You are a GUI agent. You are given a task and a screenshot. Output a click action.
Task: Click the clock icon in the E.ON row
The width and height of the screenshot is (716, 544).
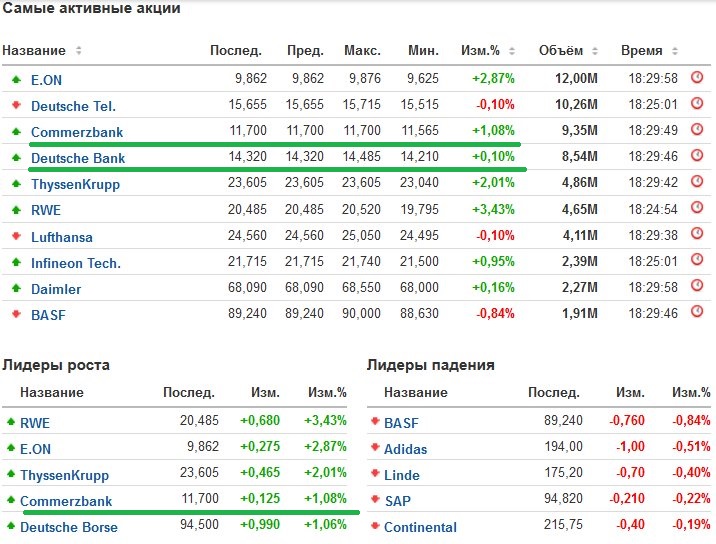(697, 78)
